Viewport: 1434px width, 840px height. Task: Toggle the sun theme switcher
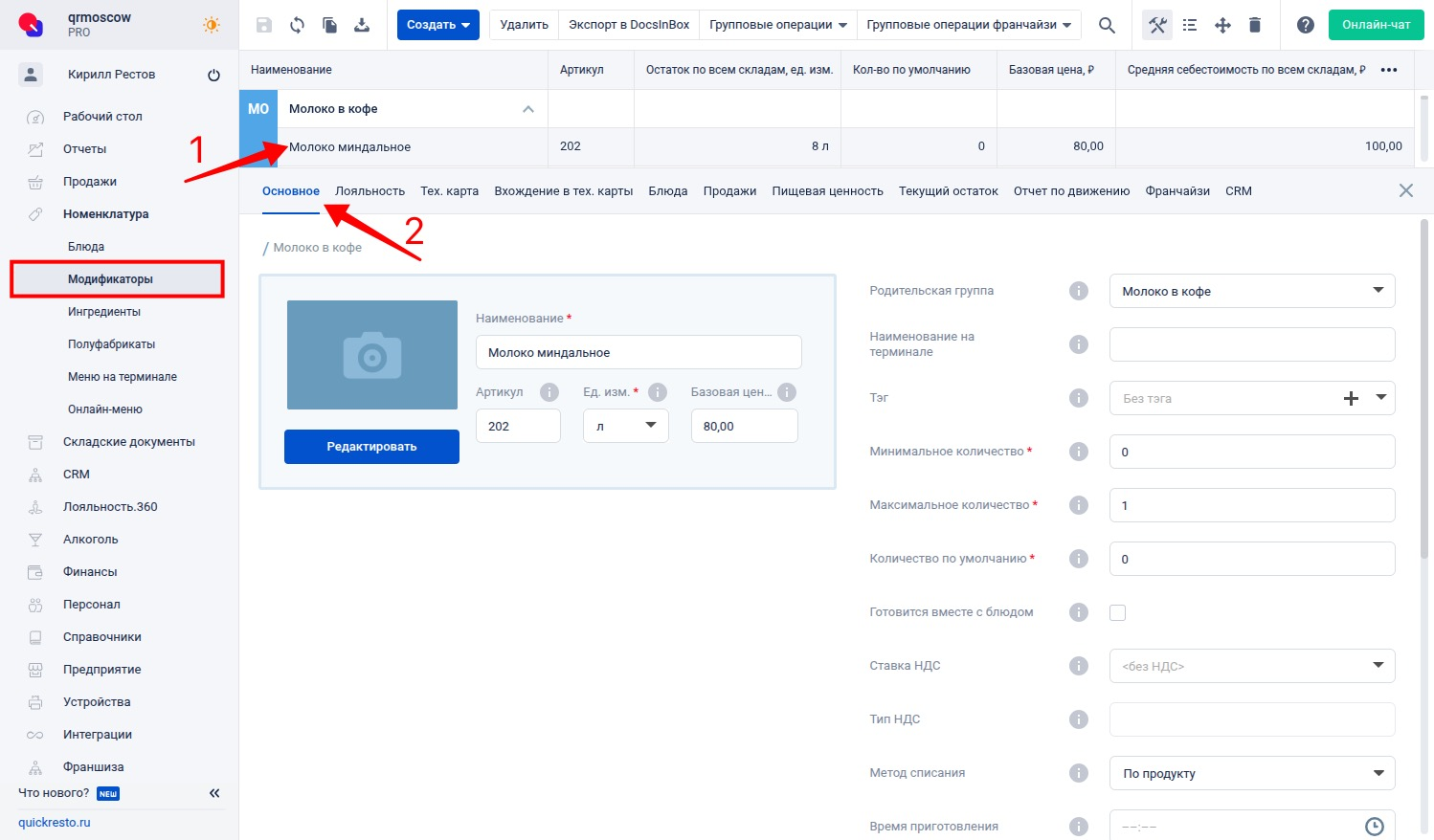point(211,25)
